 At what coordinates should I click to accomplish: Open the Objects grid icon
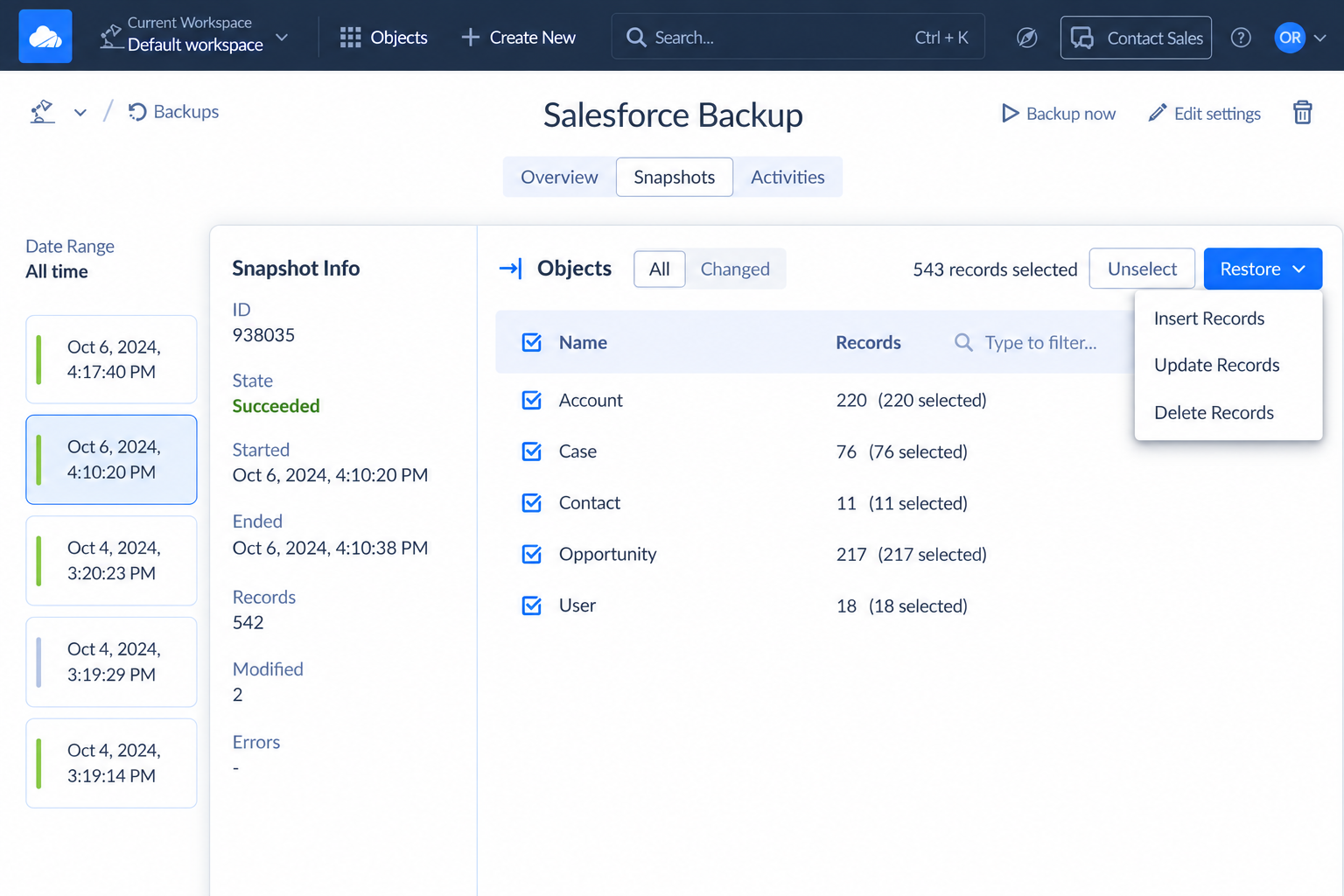[x=350, y=38]
